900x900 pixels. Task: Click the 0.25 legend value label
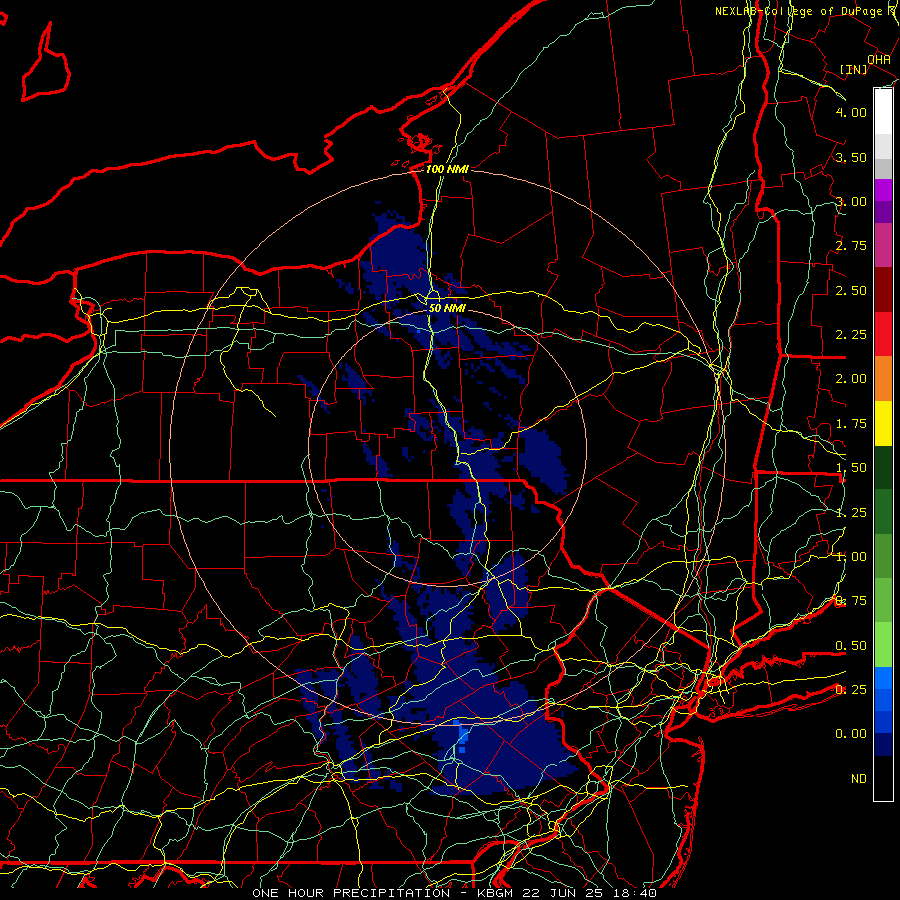click(851, 689)
